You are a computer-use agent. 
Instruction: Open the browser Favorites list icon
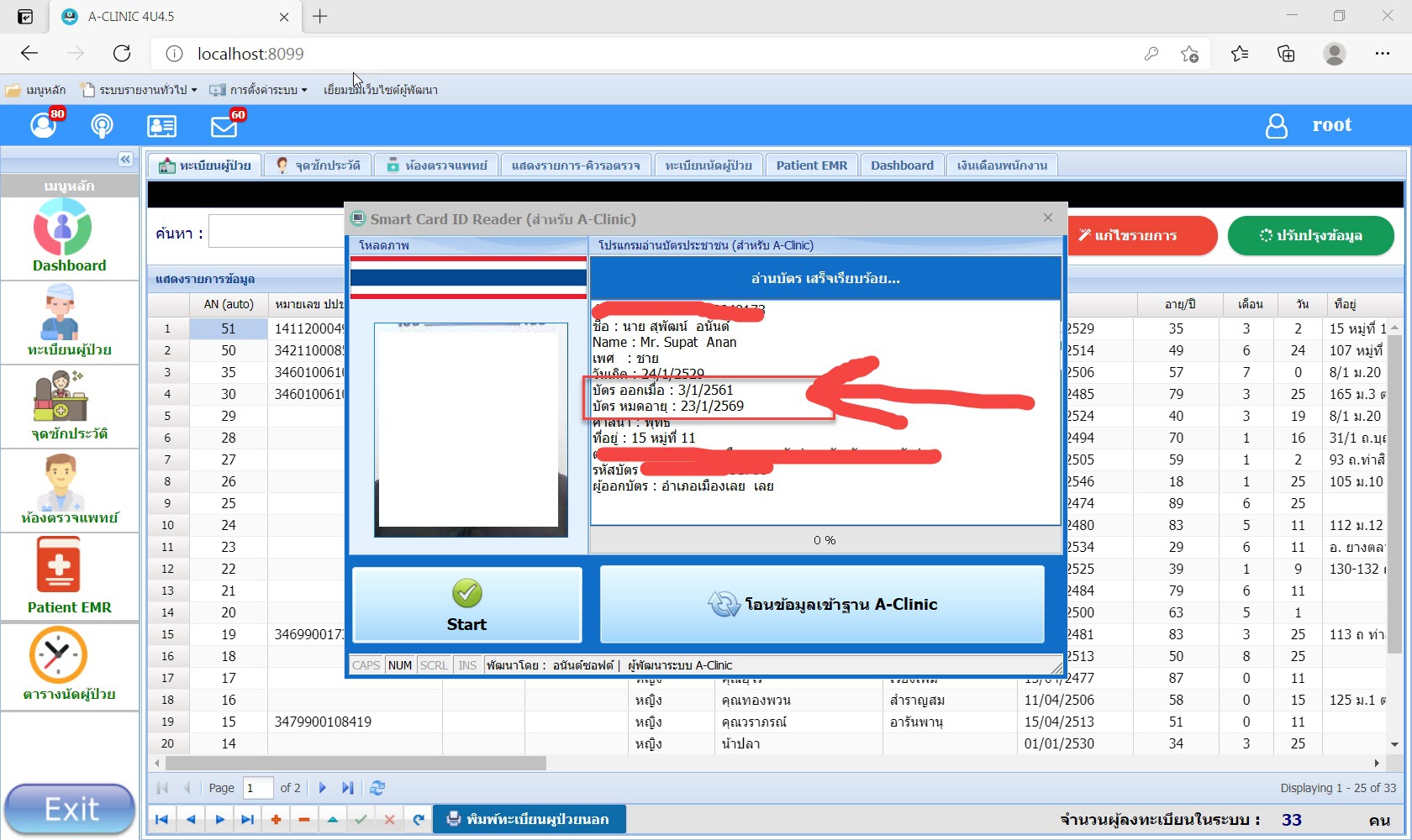point(1240,54)
